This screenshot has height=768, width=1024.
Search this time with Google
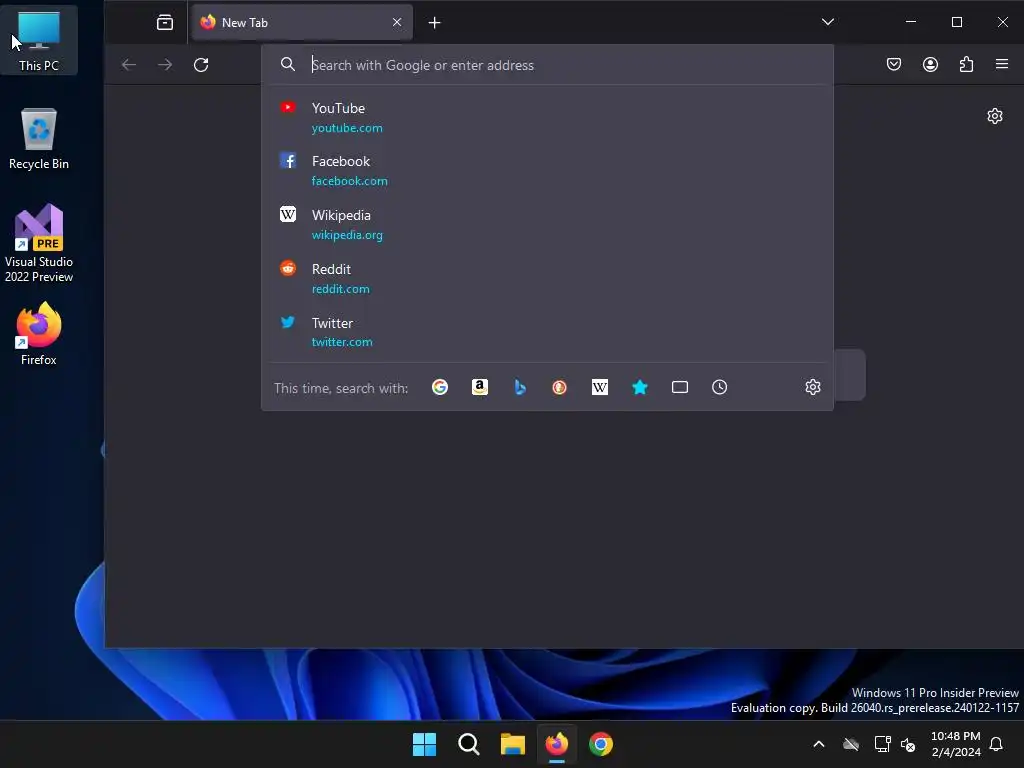tap(440, 387)
